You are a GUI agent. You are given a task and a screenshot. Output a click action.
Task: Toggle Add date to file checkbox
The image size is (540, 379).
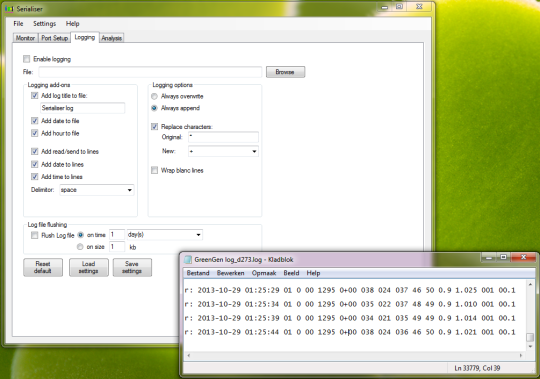(34, 120)
